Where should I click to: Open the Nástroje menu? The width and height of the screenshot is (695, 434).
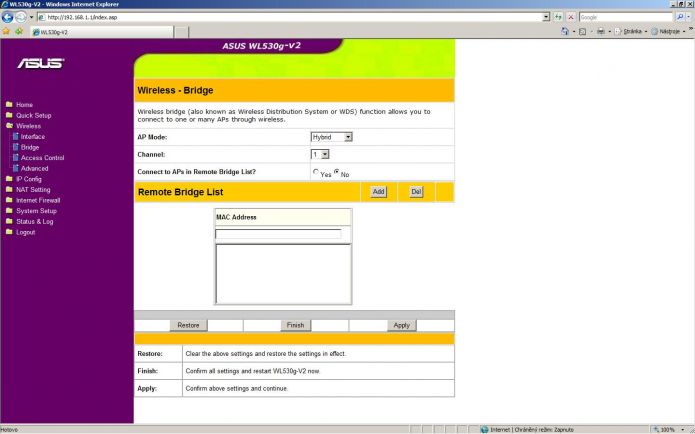(669, 31)
